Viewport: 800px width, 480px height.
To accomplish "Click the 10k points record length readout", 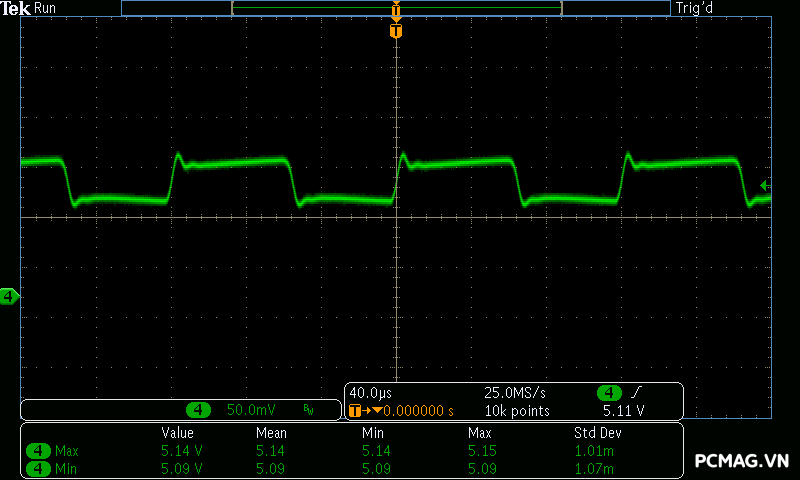I will pyautogui.click(x=517, y=410).
